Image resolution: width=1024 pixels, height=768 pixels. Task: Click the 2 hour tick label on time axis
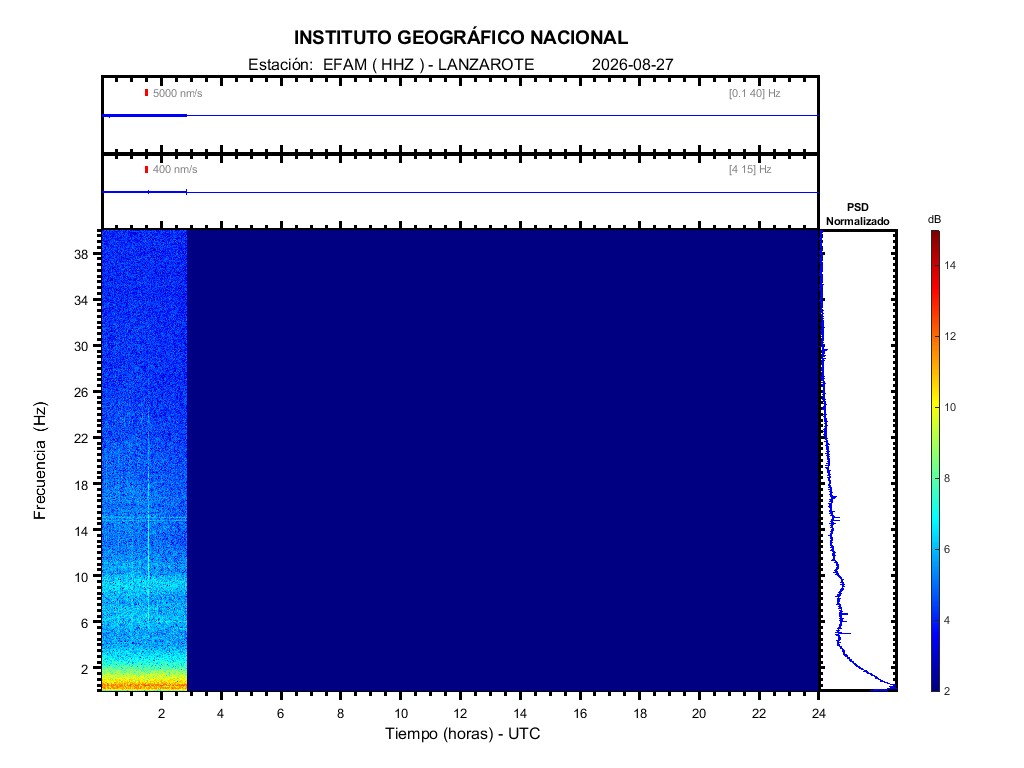[x=161, y=713]
